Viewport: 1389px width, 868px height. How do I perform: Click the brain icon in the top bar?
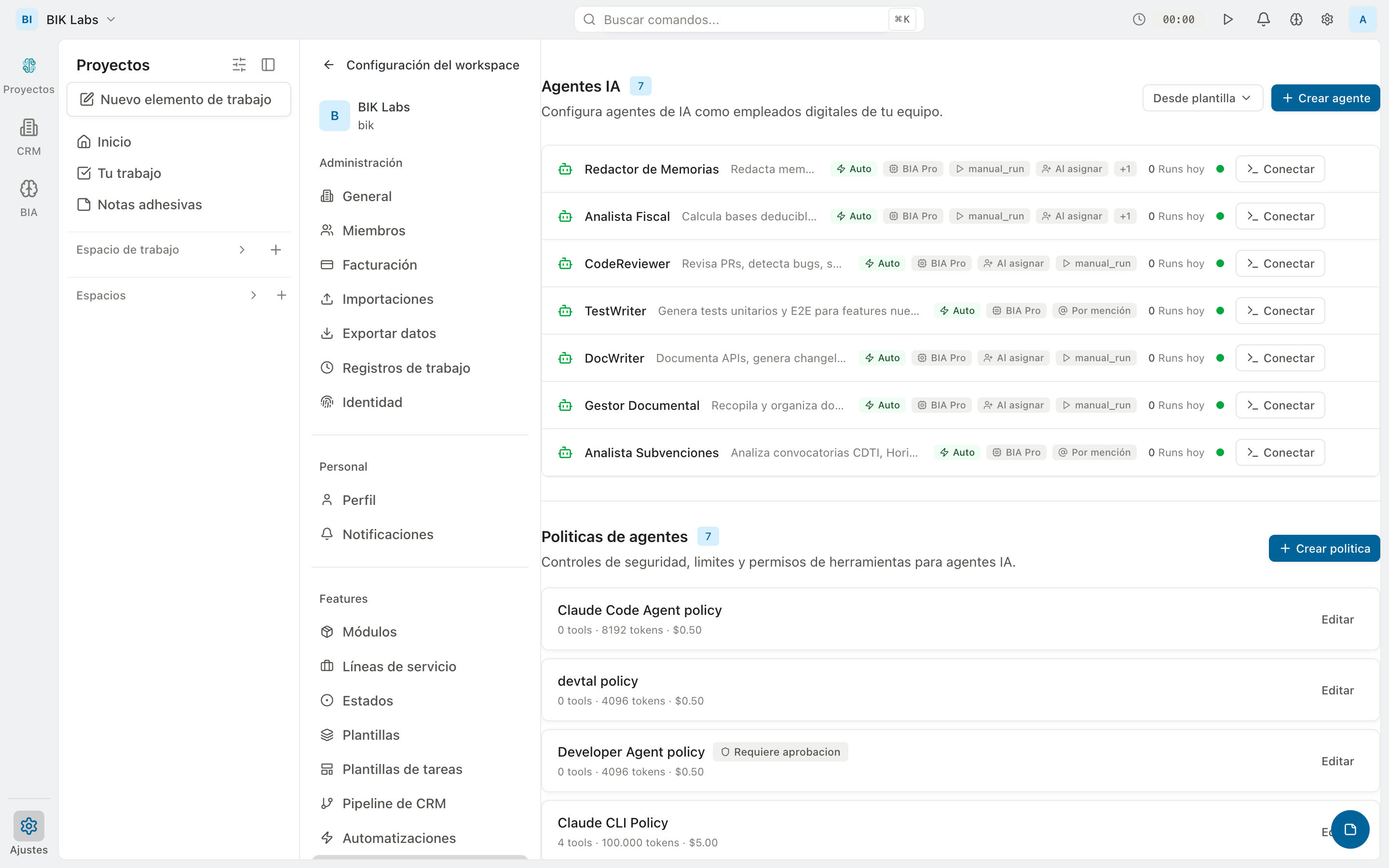(1296, 19)
